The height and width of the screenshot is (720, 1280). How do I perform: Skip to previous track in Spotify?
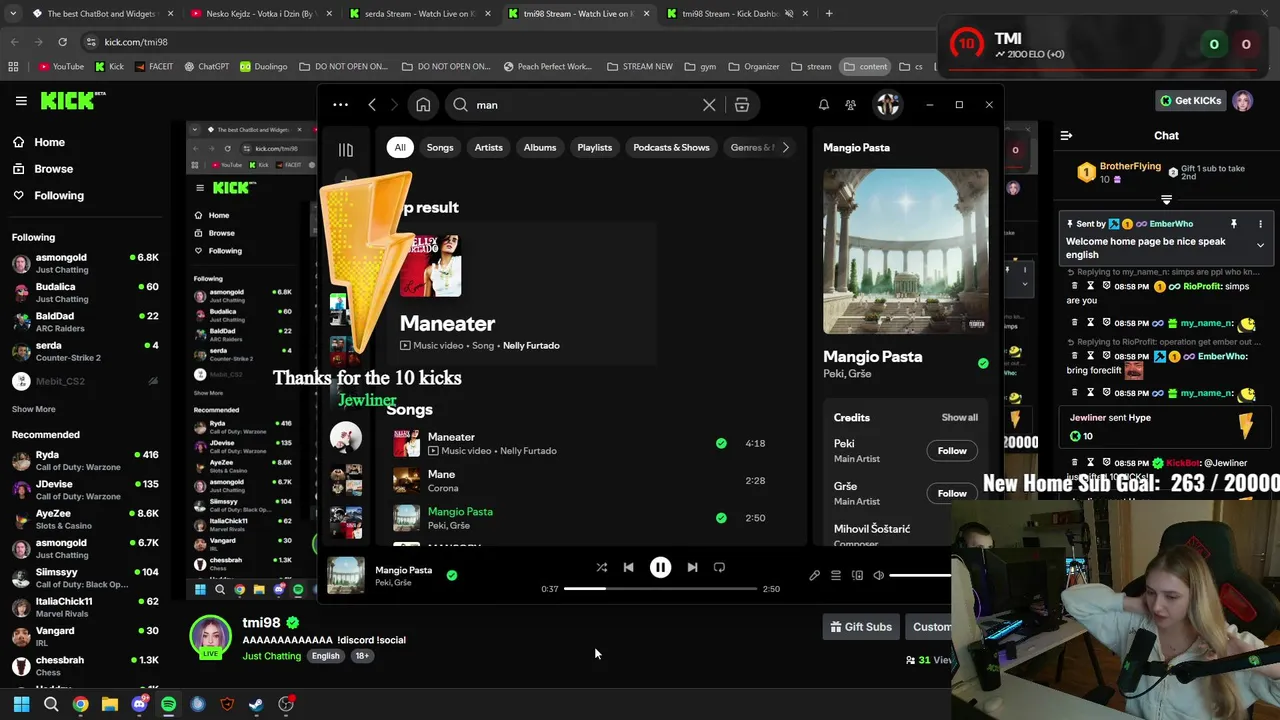tap(628, 567)
